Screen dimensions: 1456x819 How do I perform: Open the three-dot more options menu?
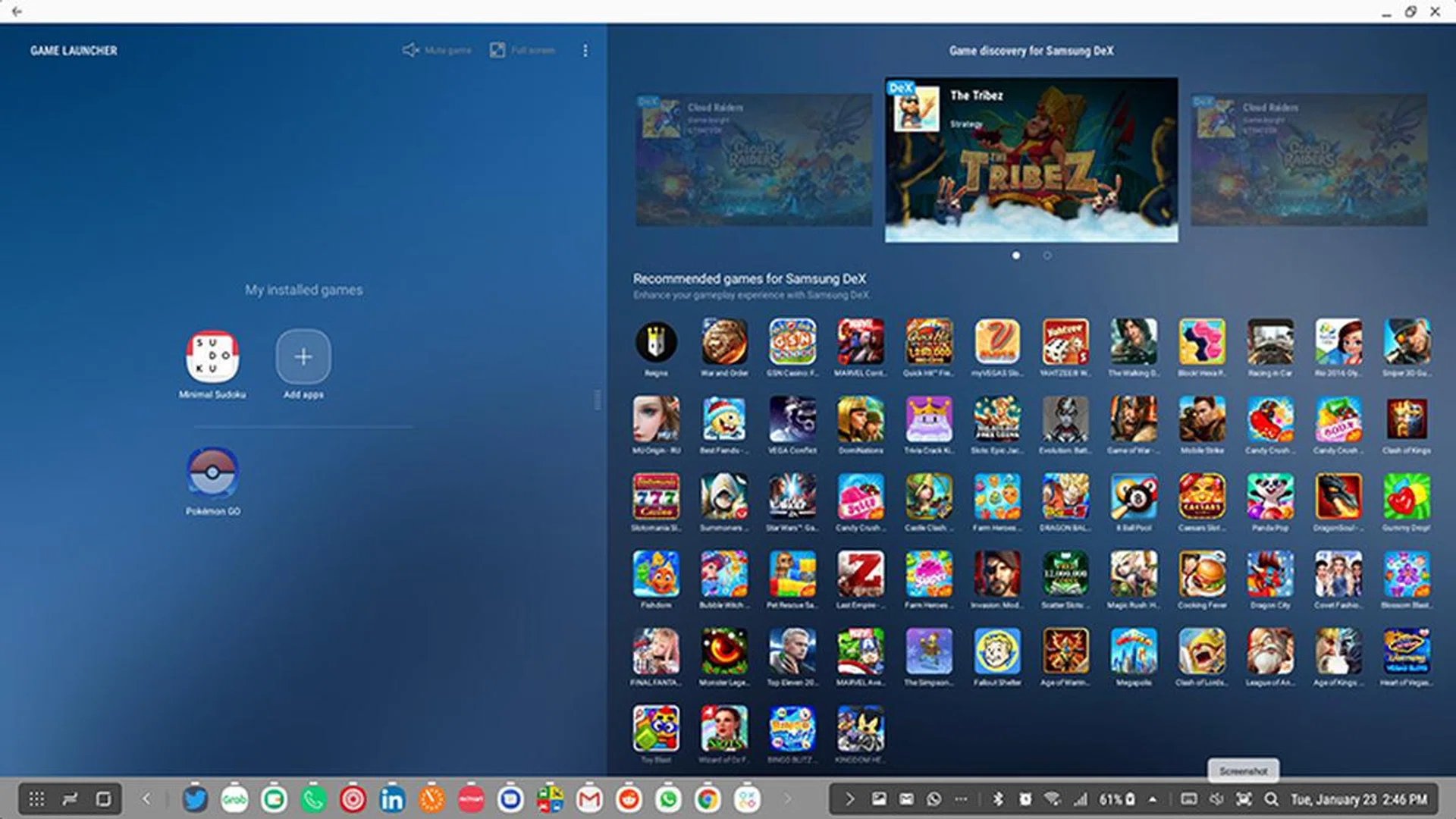tap(585, 50)
